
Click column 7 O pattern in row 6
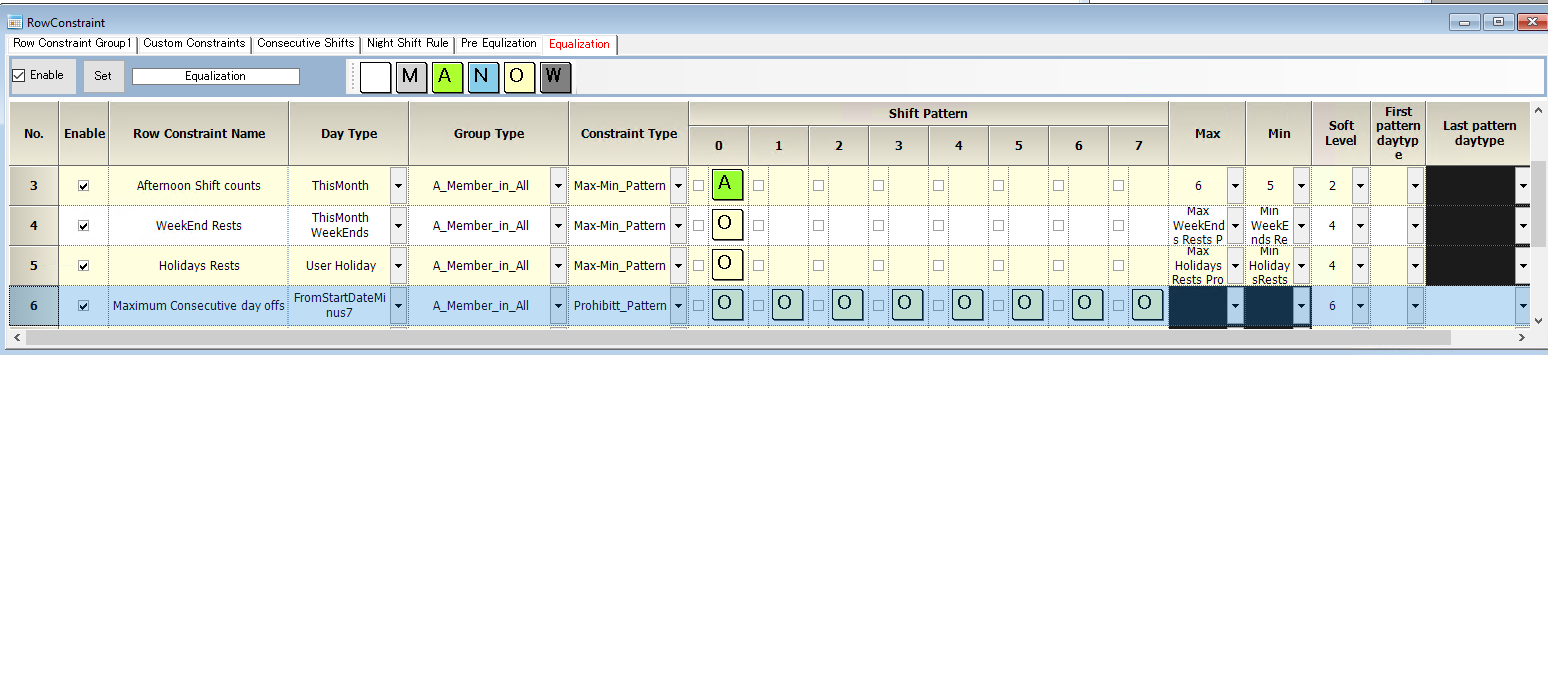1148,304
